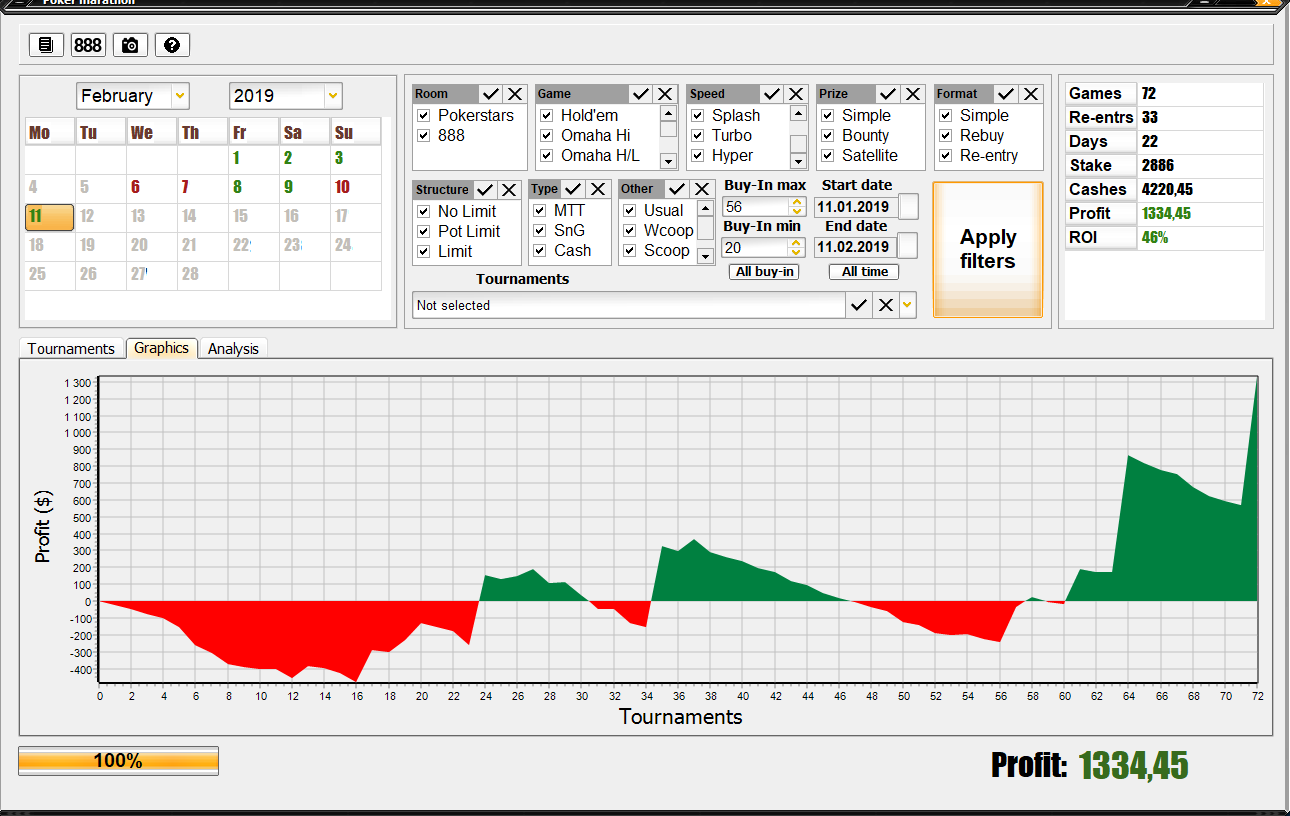Toggle the SnG type checkbox
Screen dimensions: 1290x816
pyautogui.click(x=540, y=231)
